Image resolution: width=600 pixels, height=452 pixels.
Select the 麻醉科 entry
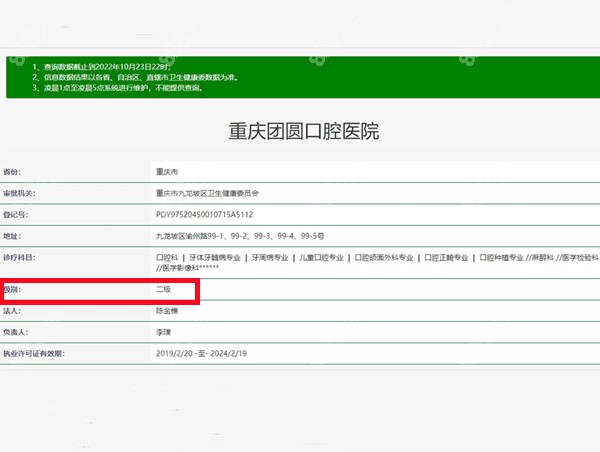[543, 258]
